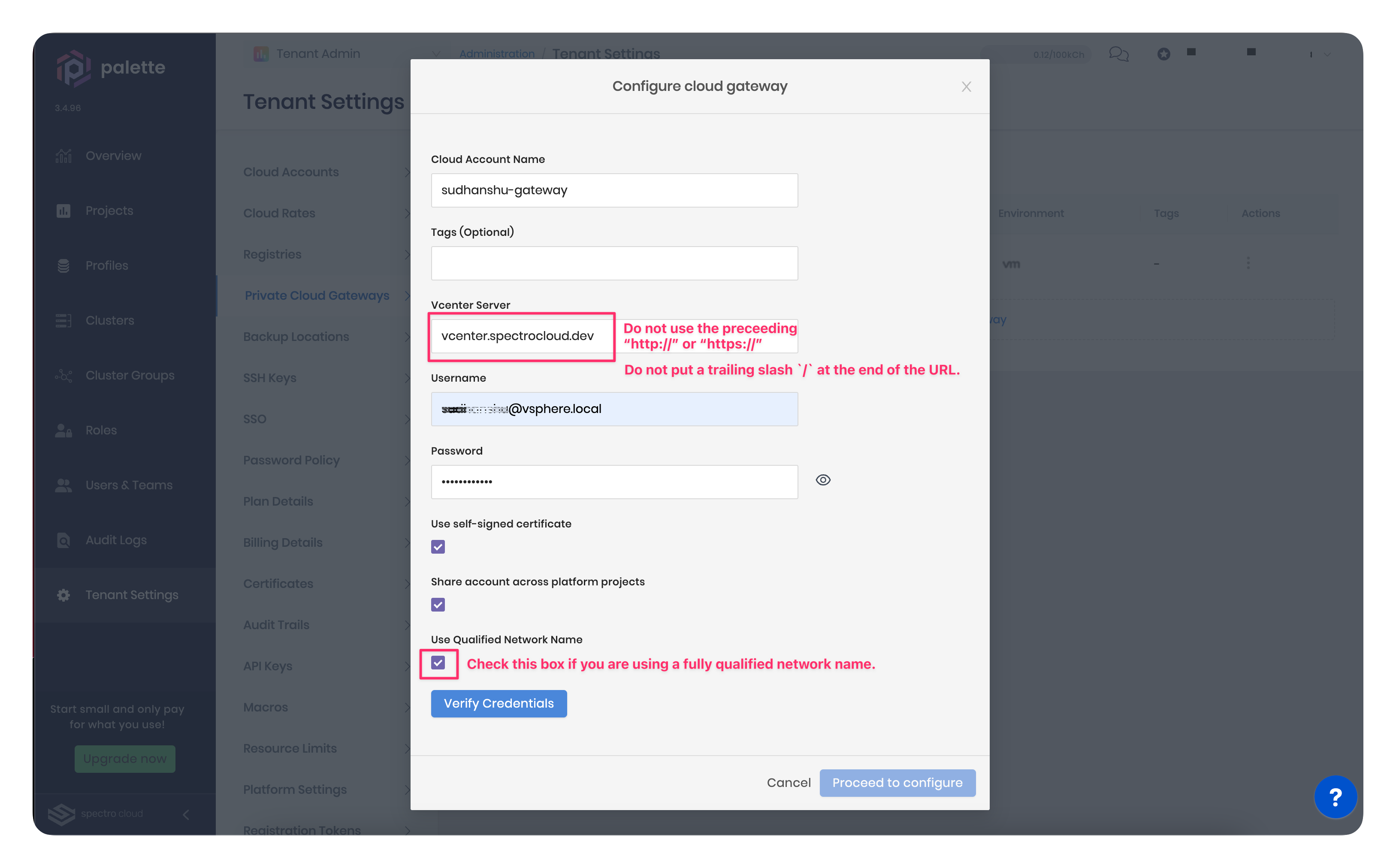Open the Macros settings item
The image size is (1396, 868).
265,707
